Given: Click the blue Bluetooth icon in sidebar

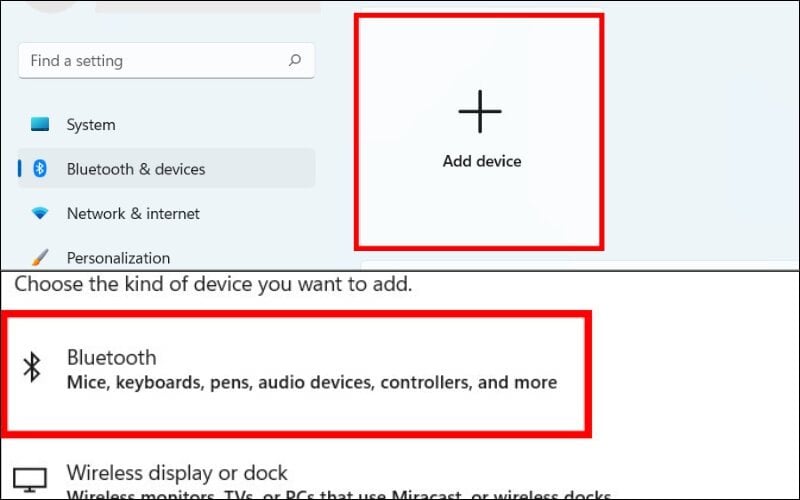Looking at the screenshot, I should point(40,168).
